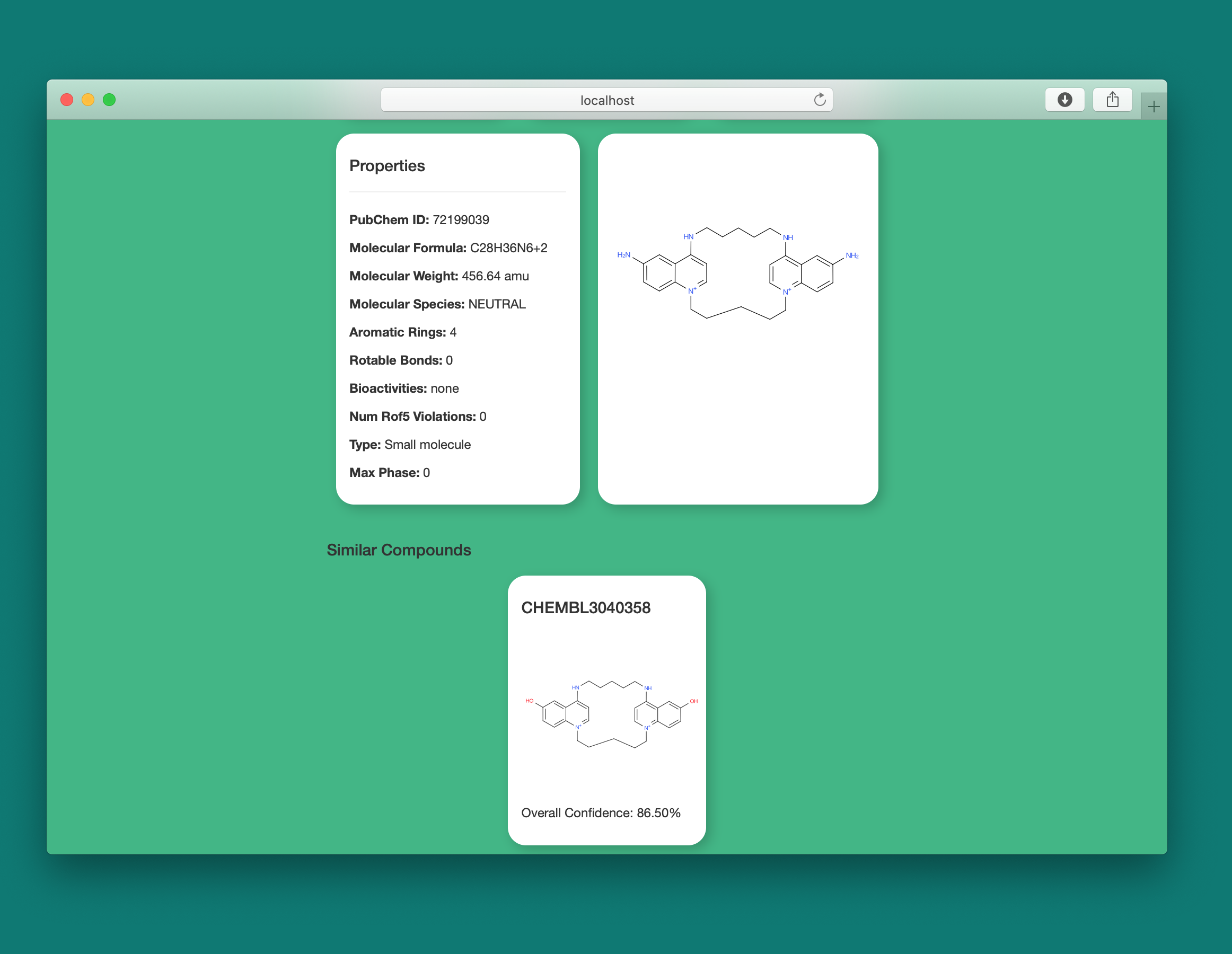Image resolution: width=1232 pixels, height=954 pixels.
Task: Click the Properties card heading
Action: click(x=387, y=166)
